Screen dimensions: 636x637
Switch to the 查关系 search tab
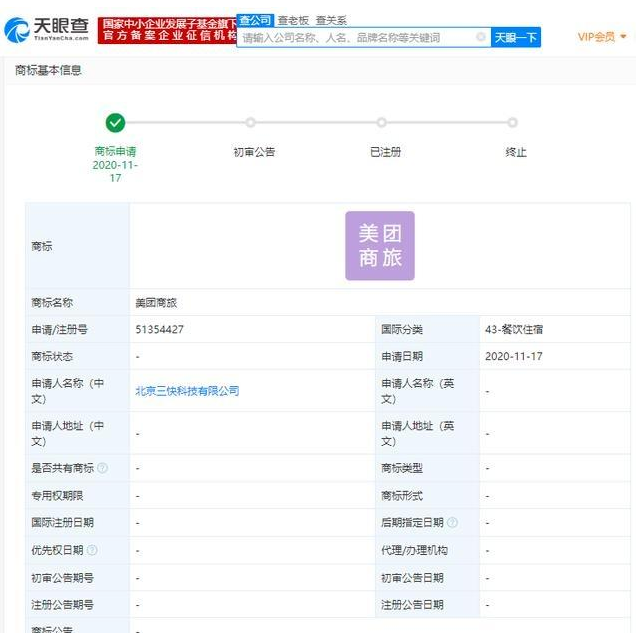331,20
